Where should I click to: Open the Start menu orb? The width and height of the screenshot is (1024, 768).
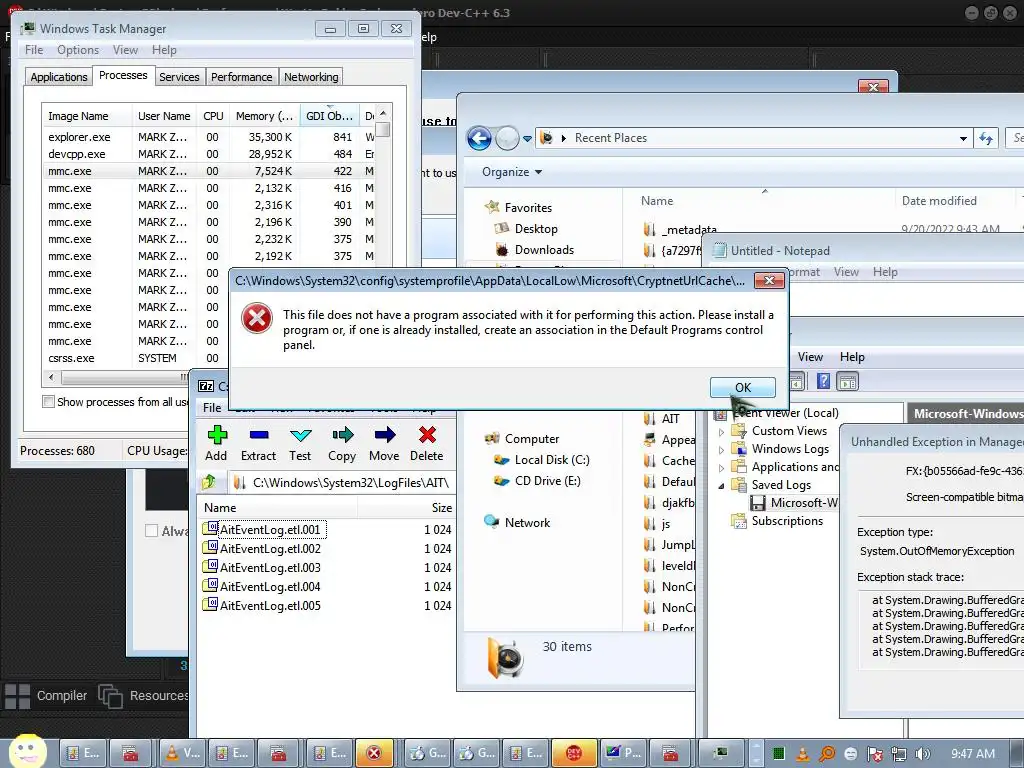click(27, 752)
